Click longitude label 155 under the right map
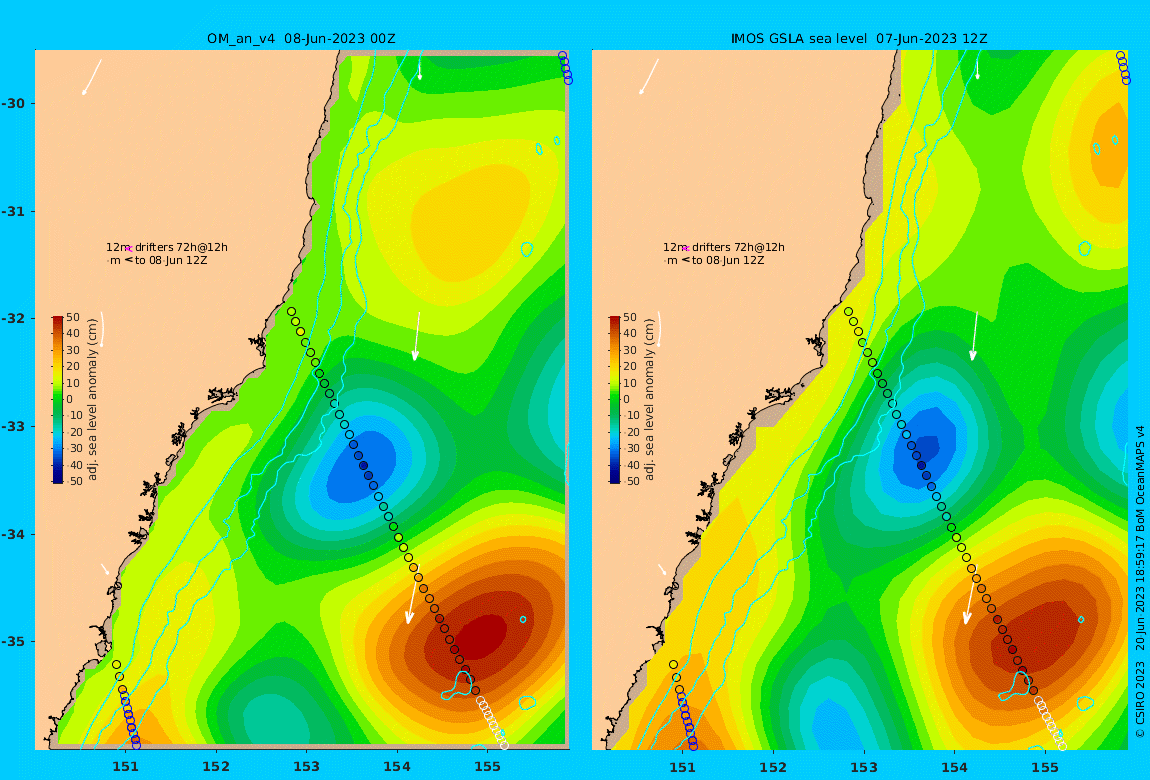Screen dimensions: 1150x780 tap(1044, 767)
